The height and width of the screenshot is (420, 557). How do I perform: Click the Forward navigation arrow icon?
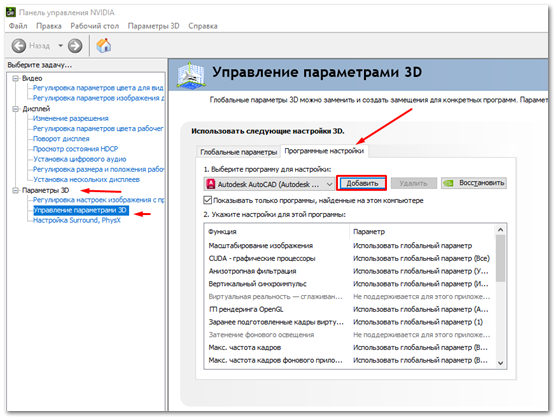(x=75, y=46)
